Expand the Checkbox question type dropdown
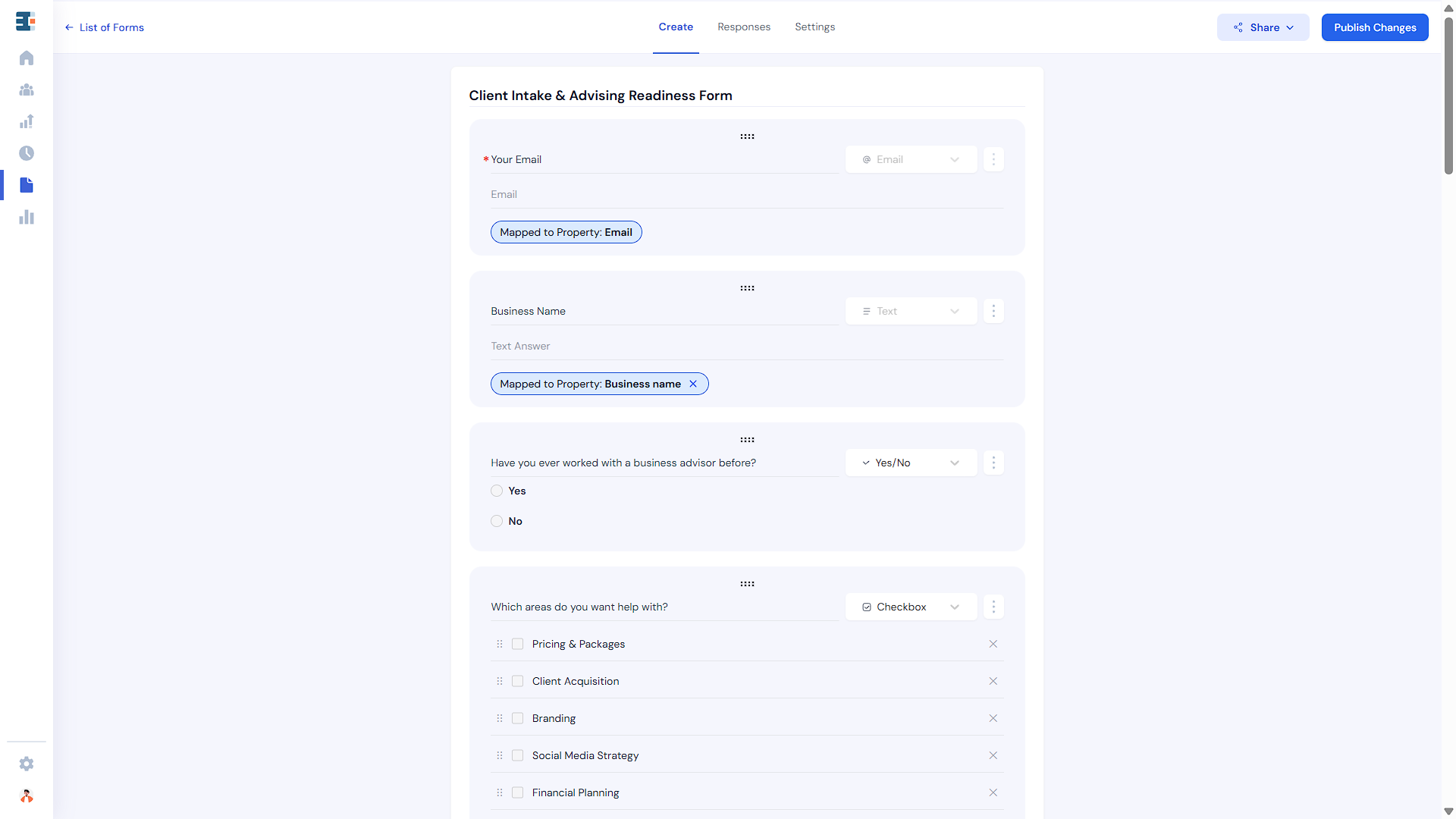1456x819 pixels. click(x=911, y=607)
